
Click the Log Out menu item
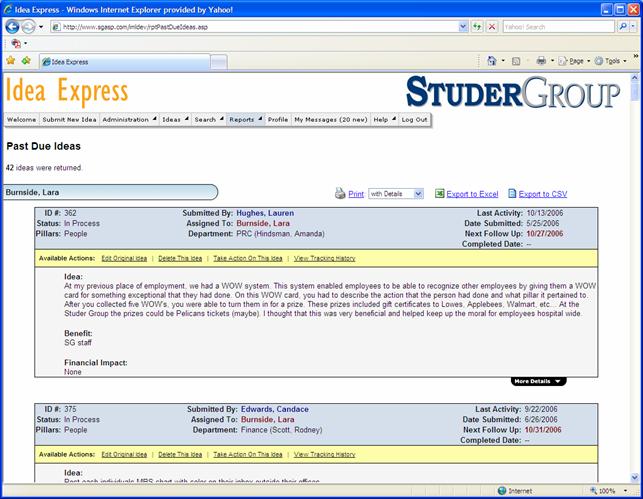pyautogui.click(x=414, y=119)
